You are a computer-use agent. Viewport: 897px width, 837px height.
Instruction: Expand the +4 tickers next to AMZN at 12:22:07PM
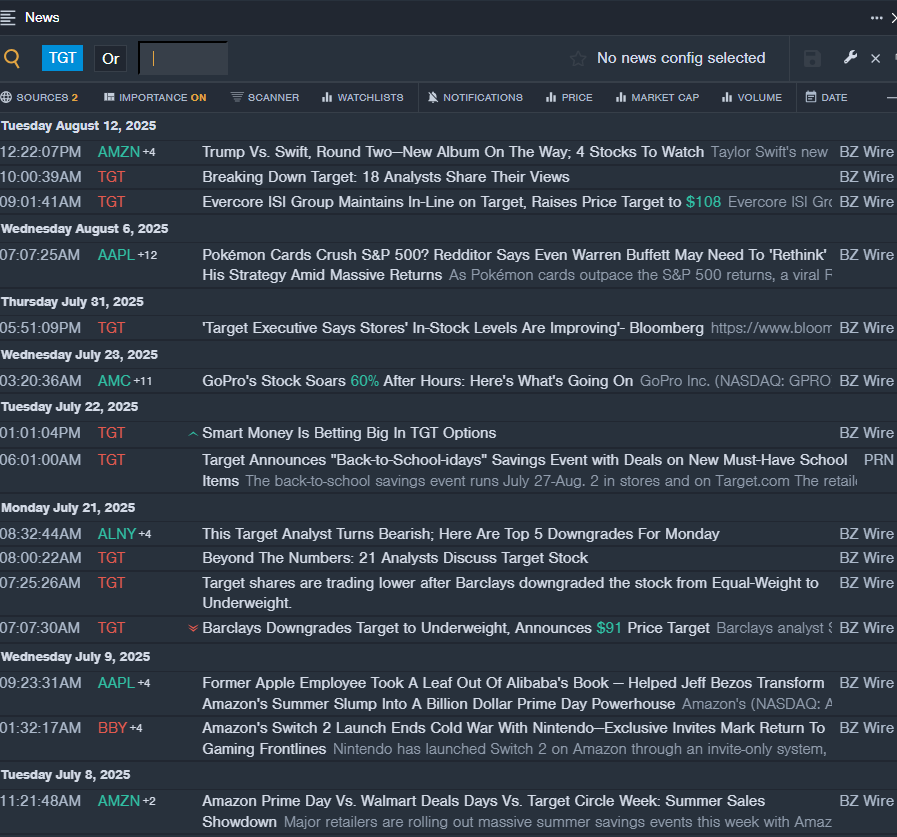click(149, 152)
